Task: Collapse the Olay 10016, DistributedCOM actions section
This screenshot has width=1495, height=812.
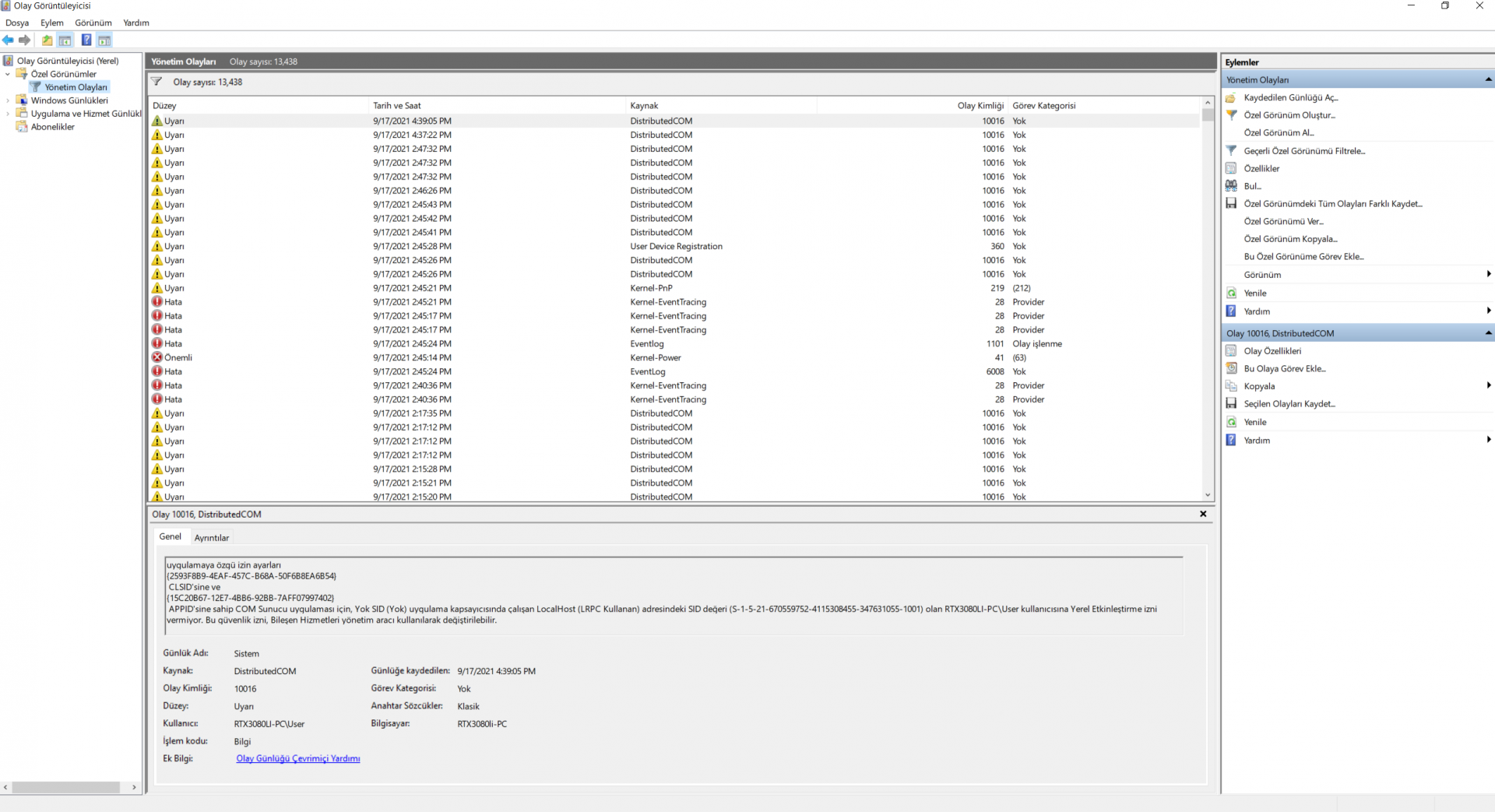Action: click(1488, 333)
